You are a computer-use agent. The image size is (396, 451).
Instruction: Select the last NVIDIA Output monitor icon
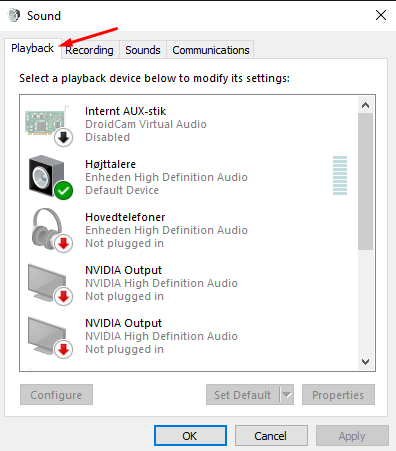click(50, 337)
